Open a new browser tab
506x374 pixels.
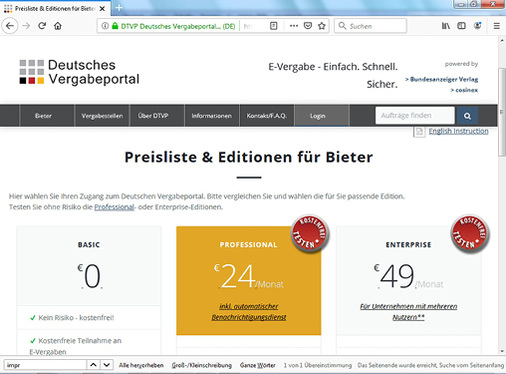click(119, 8)
